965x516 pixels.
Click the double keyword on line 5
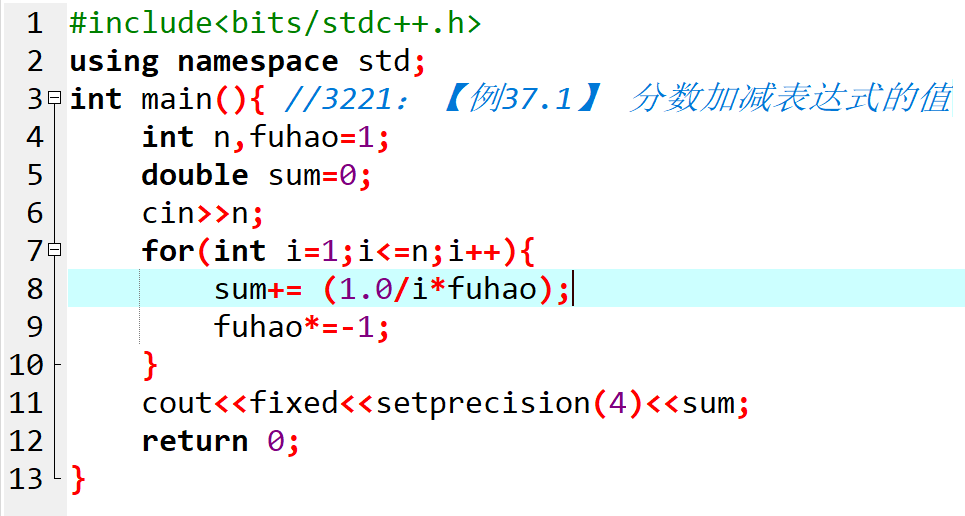195,175
